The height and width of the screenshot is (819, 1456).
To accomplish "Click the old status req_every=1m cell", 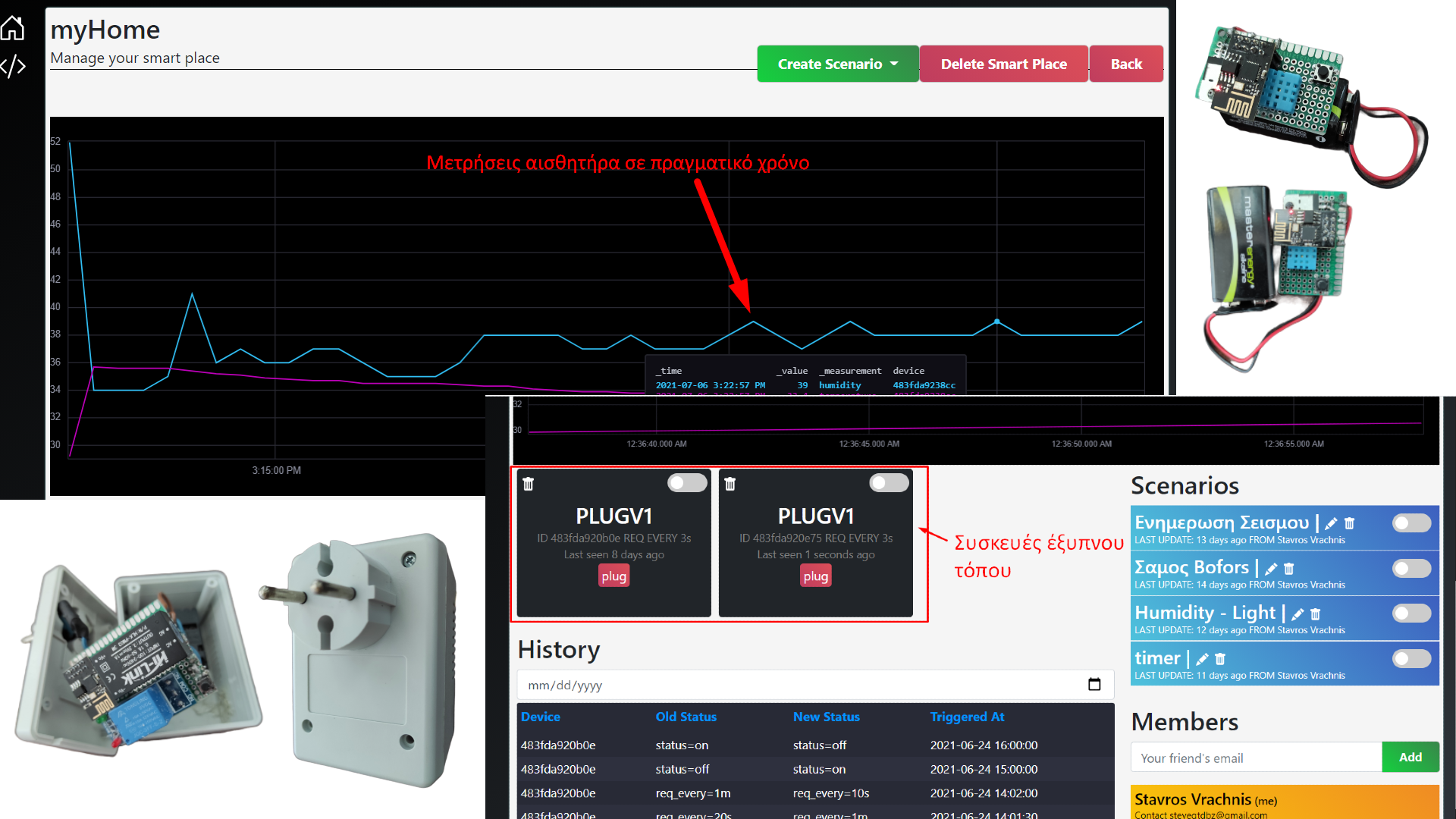I will coord(693,793).
